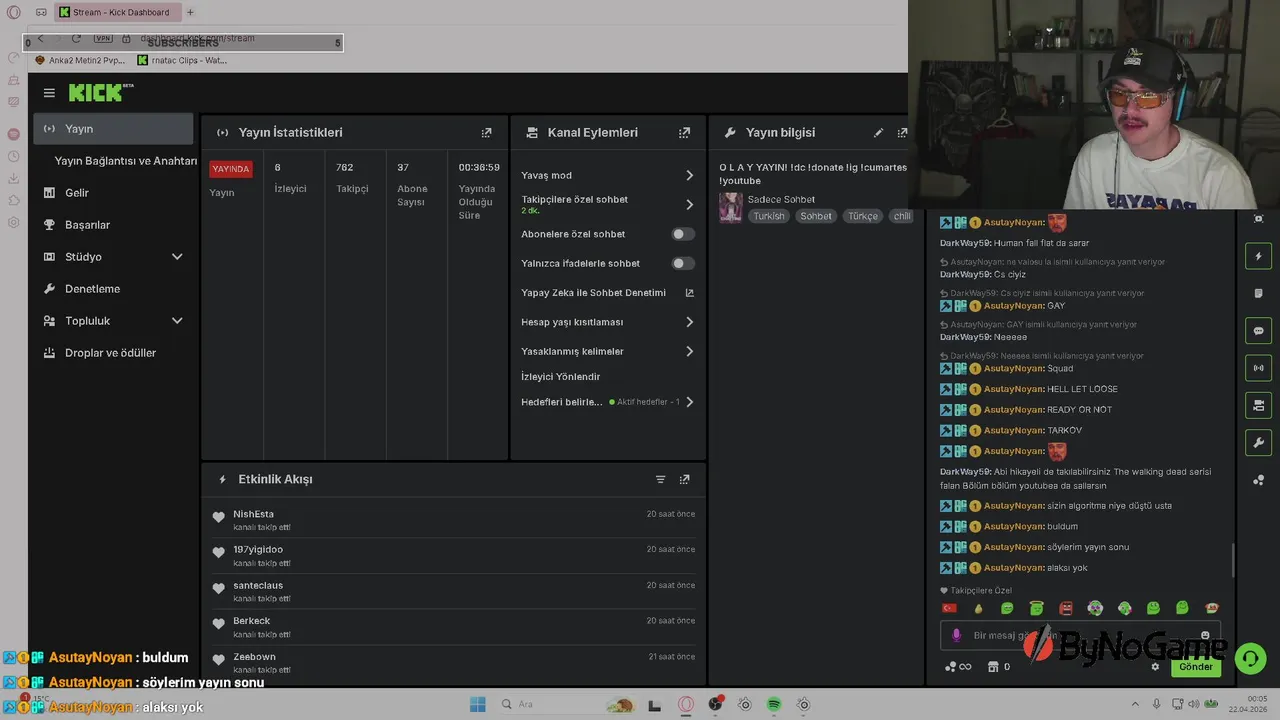Open Yavaş mod settings arrow

(689, 175)
